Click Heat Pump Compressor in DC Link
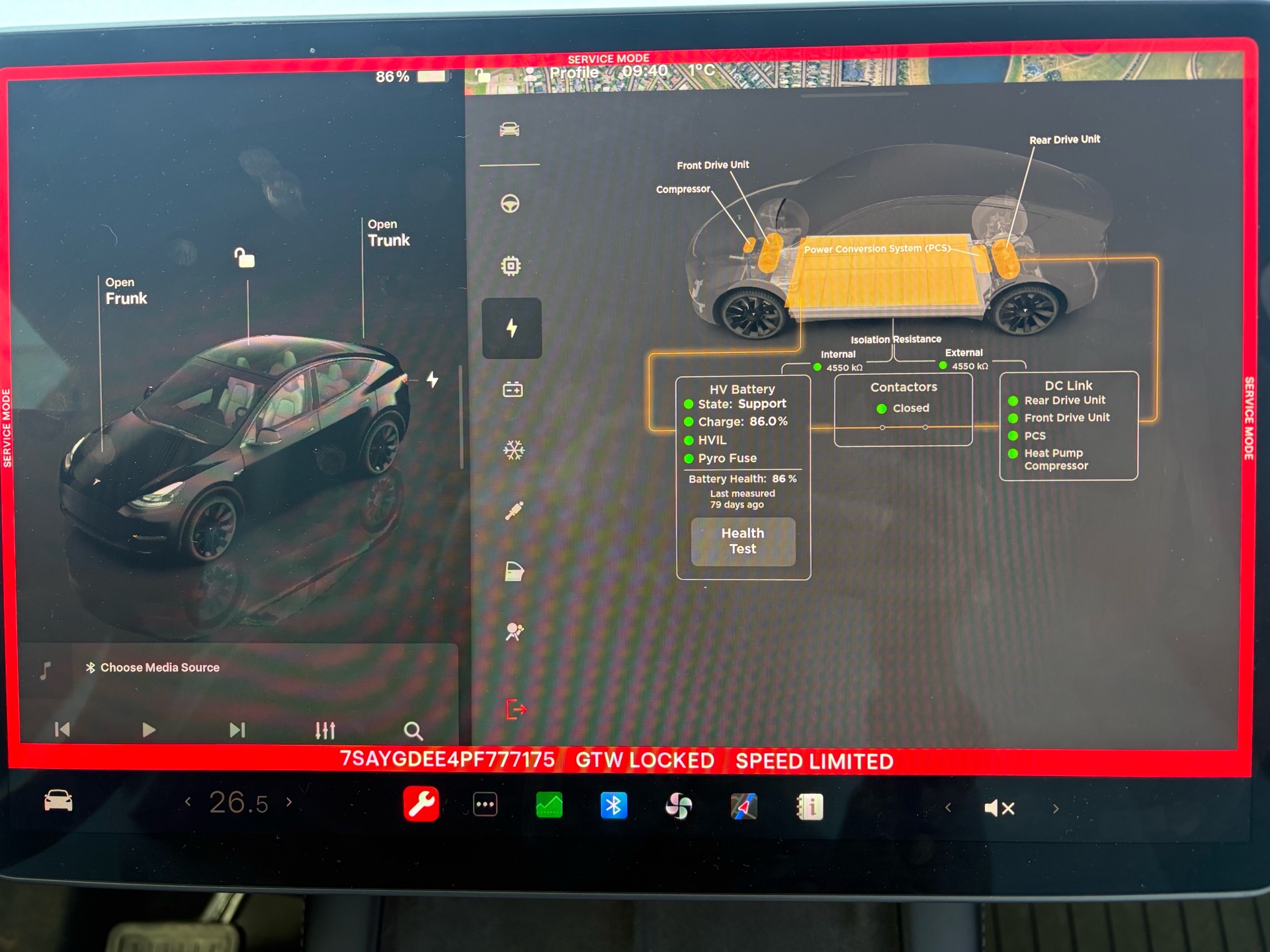Viewport: 1270px width, 952px height. point(1048,459)
